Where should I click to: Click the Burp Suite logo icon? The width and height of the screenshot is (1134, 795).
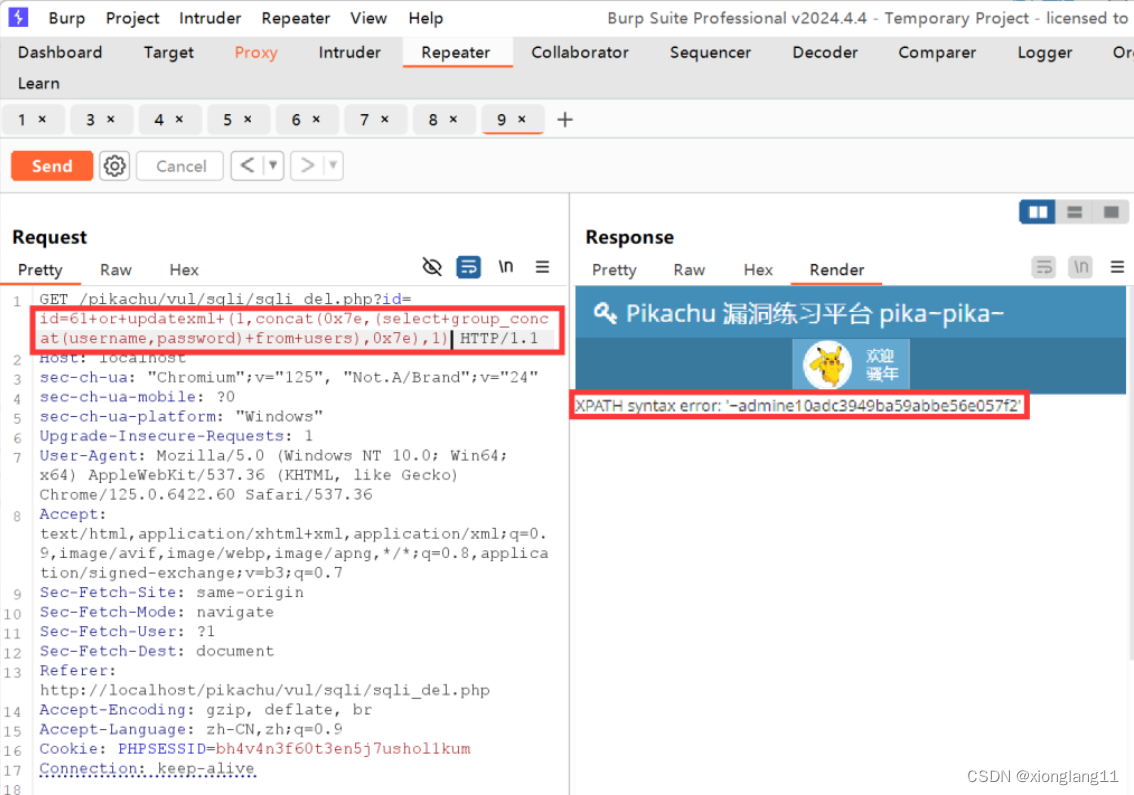[18, 17]
